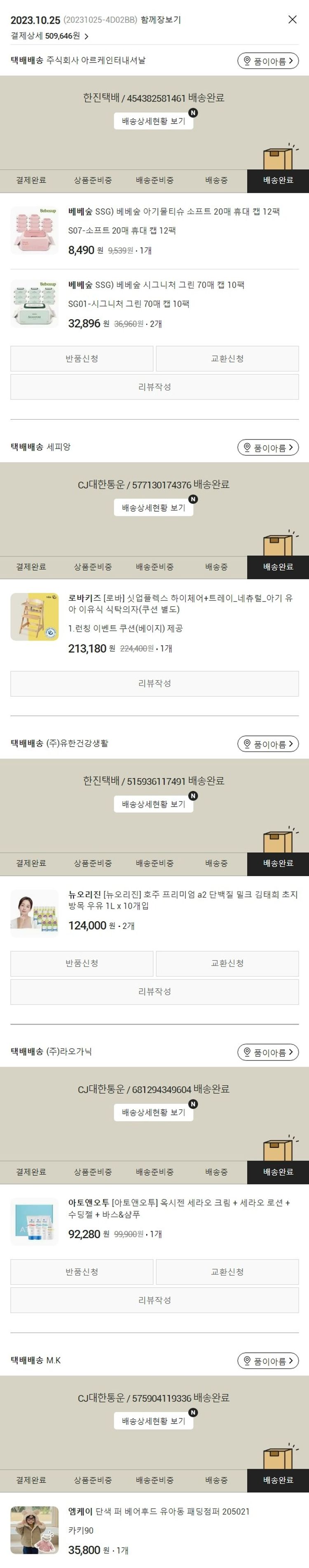View 배송상세현황 for 한진택배 454382581461

(x=153, y=121)
